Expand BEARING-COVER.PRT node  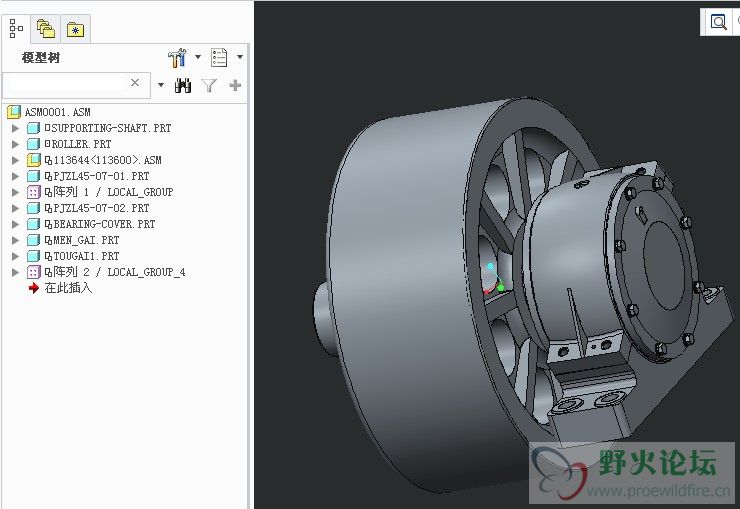click(x=15, y=224)
